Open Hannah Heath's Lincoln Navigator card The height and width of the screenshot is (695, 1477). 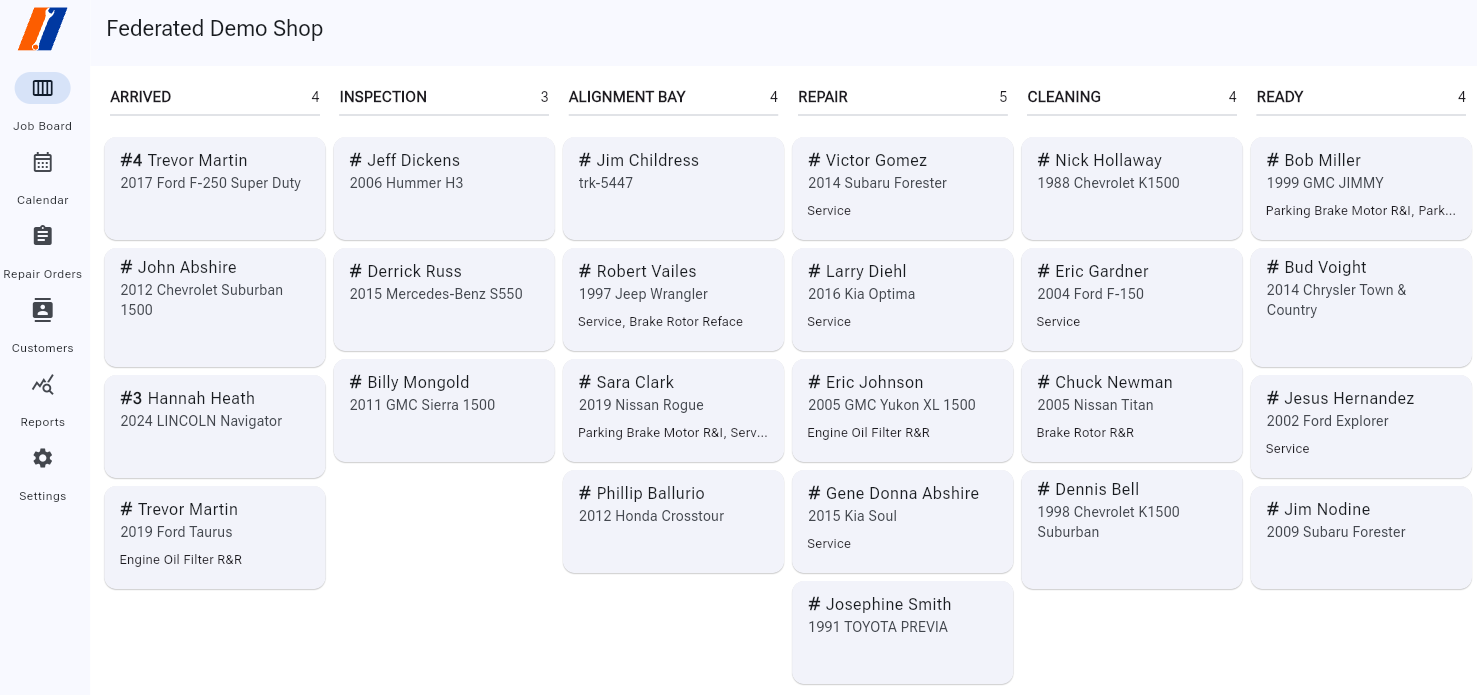pos(215,427)
